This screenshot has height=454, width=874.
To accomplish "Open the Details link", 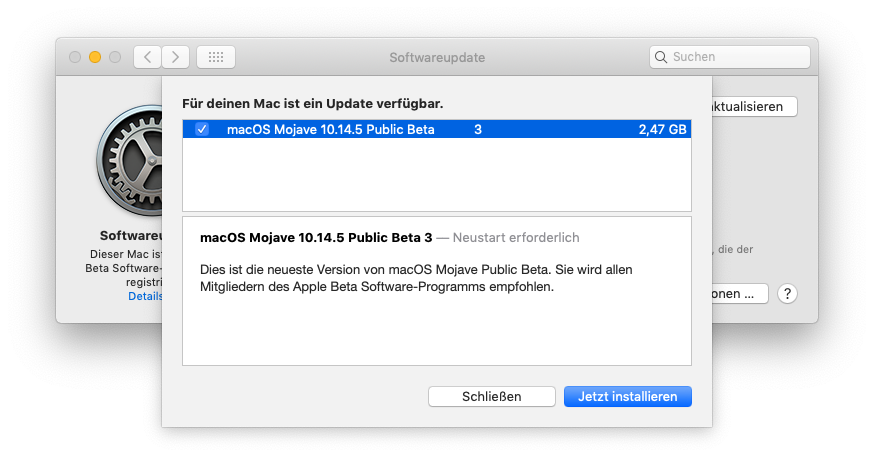I will click(x=145, y=297).
